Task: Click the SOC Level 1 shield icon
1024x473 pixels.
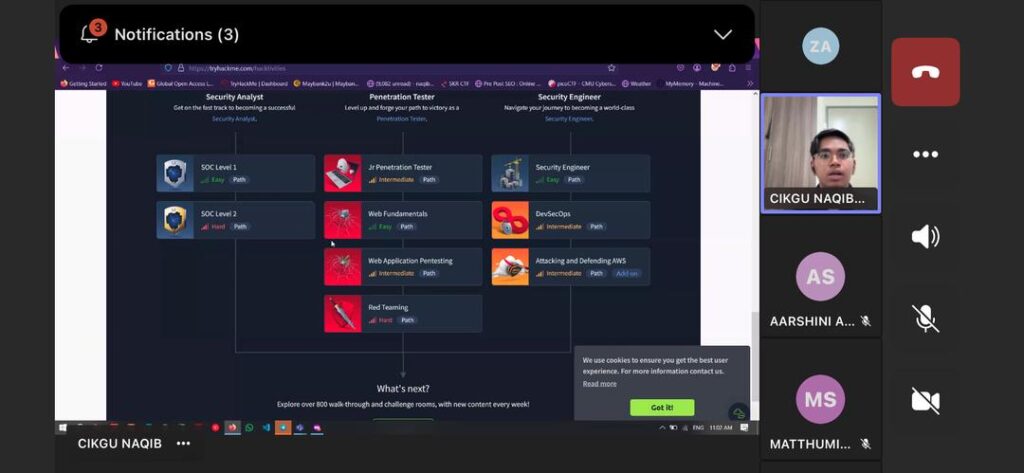Action: pyautogui.click(x=175, y=173)
